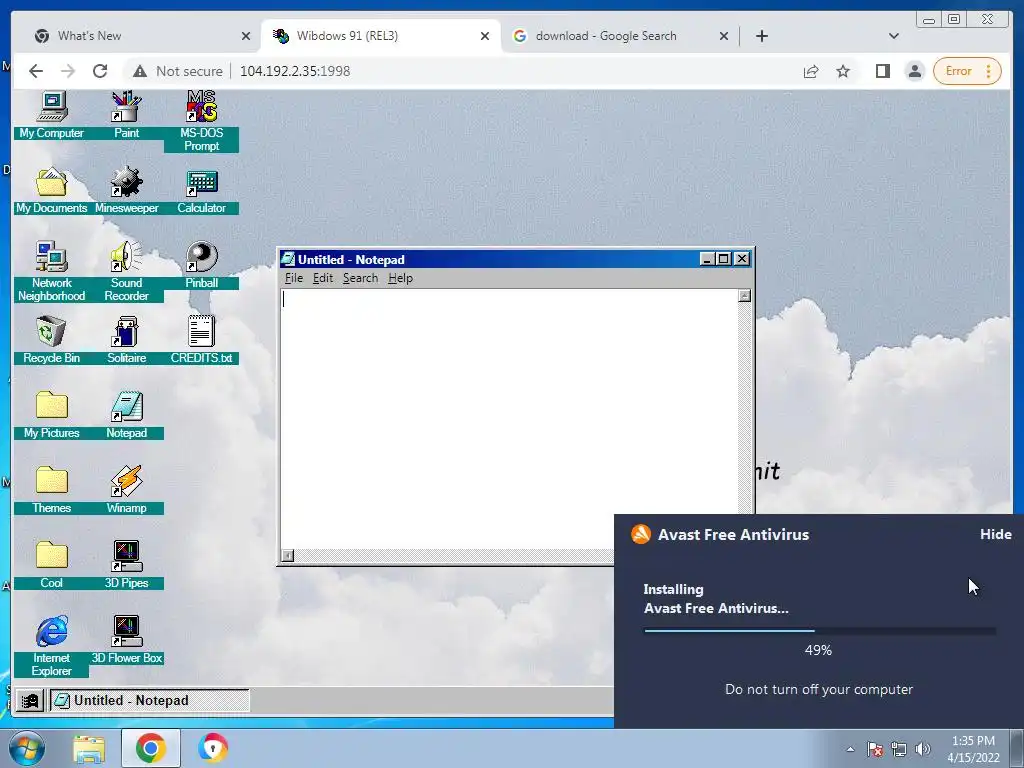Expand the tab search chevron
The width and height of the screenshot is (1024, 768).
click(894, 36)
